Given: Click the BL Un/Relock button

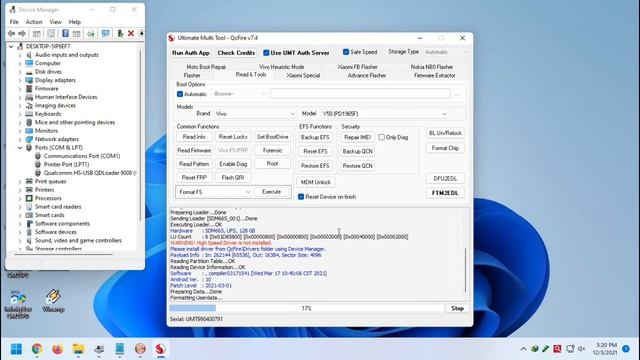Looking at the screenshot, I should pos(445,133).
